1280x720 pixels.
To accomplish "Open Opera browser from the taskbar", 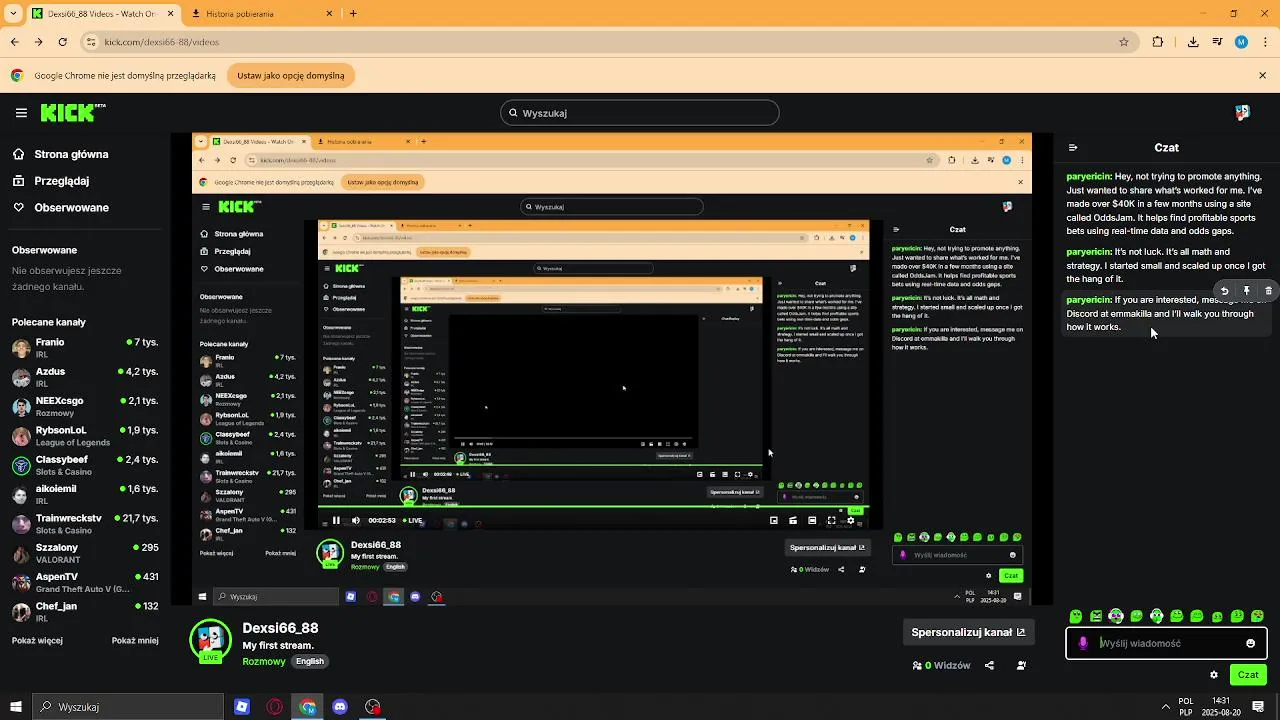I will [x=274, y=707].
